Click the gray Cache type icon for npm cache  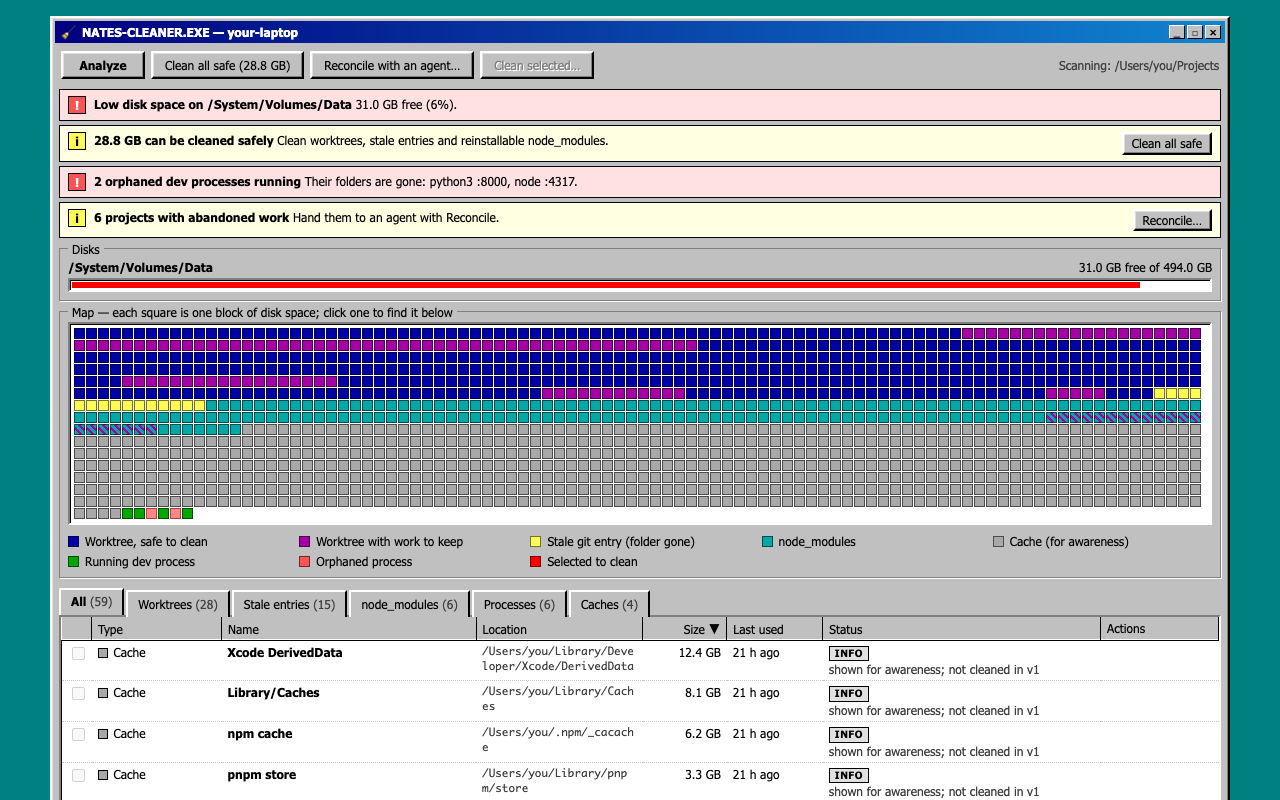coord(103,734)
